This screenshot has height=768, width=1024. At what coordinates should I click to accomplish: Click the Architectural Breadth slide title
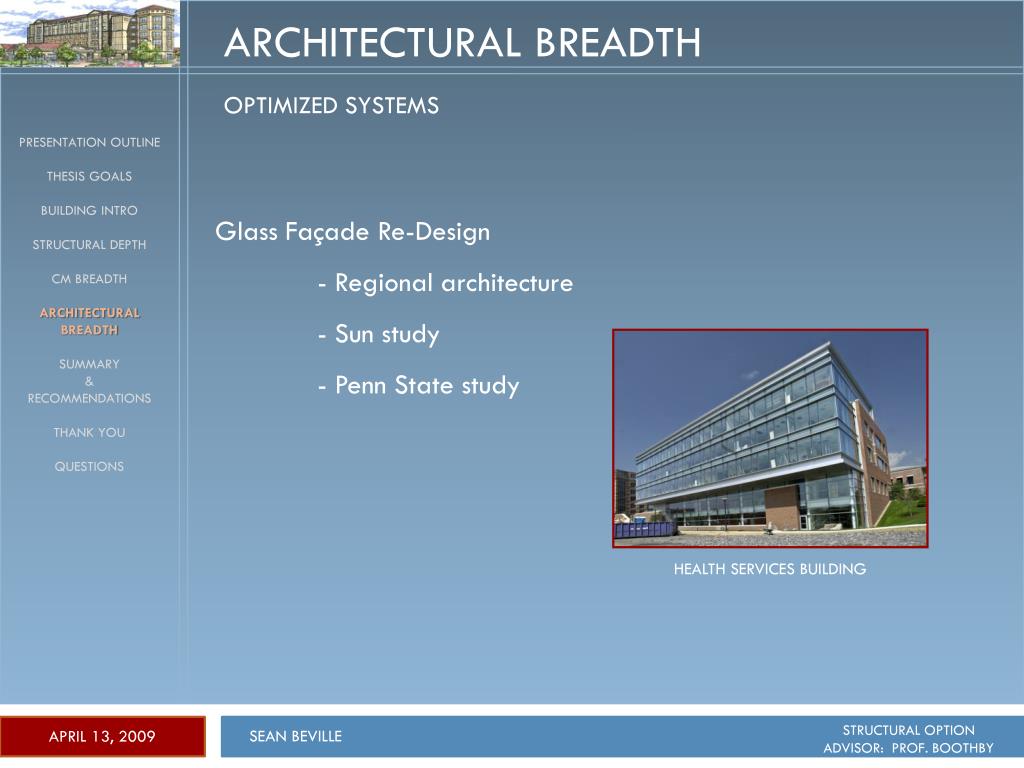click(x=462, y=42)
